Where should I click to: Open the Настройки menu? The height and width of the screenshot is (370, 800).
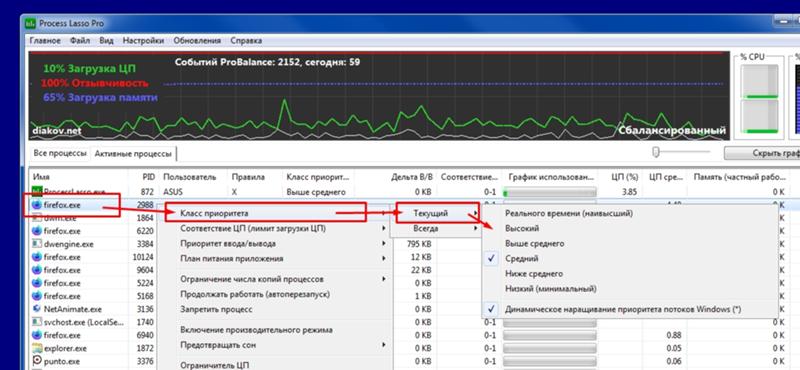click(143, 41)
